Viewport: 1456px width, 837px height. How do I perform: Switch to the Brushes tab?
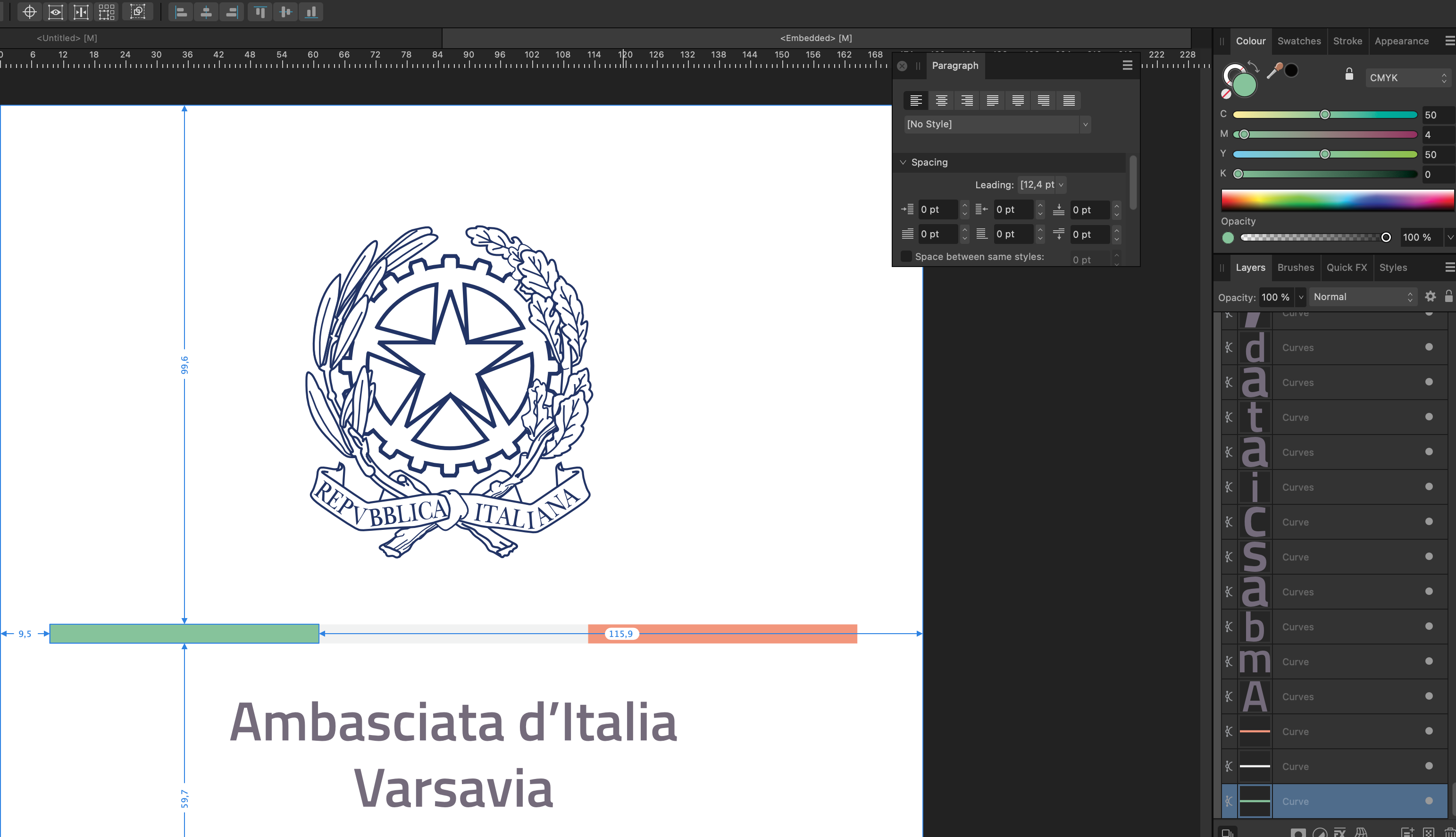click(1296, 268)
